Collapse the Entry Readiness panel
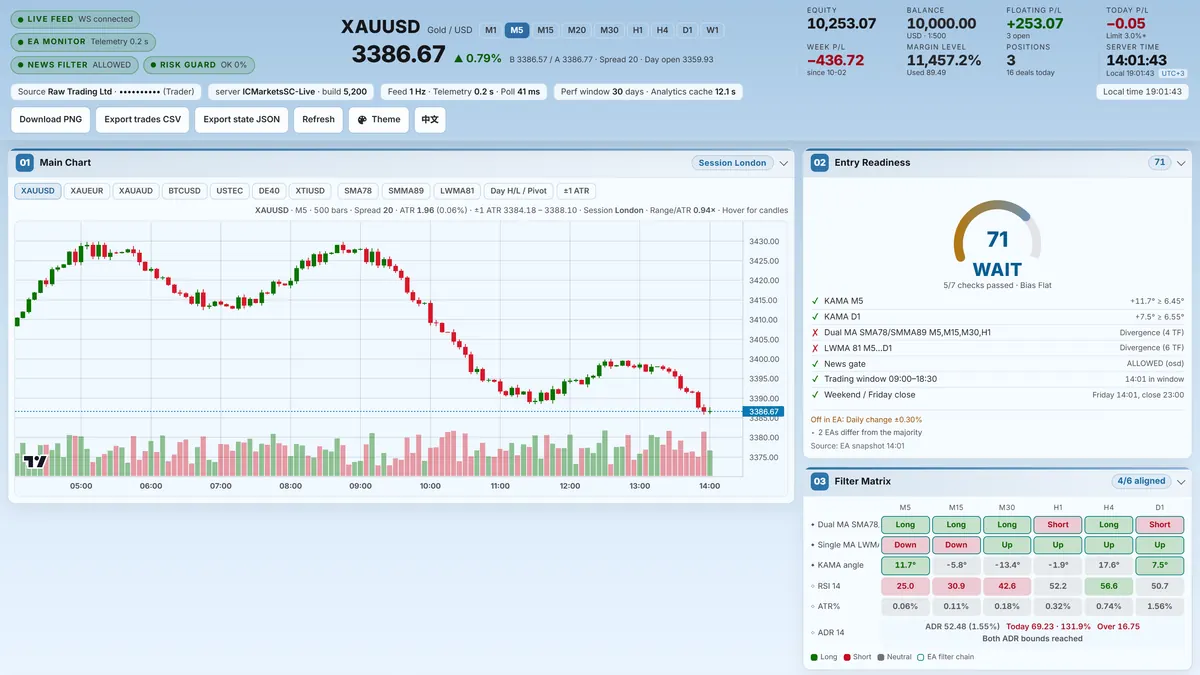 (1181, 163)
